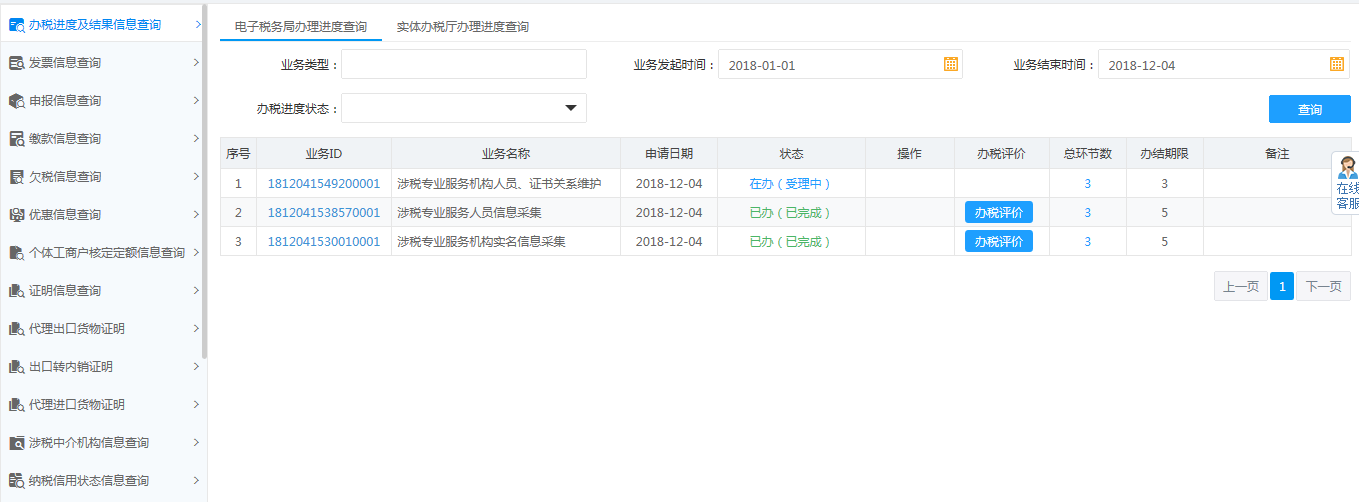Select 电子税务局办理进度查询 tab
1359x502 pixels.
[x=300, y=27]
